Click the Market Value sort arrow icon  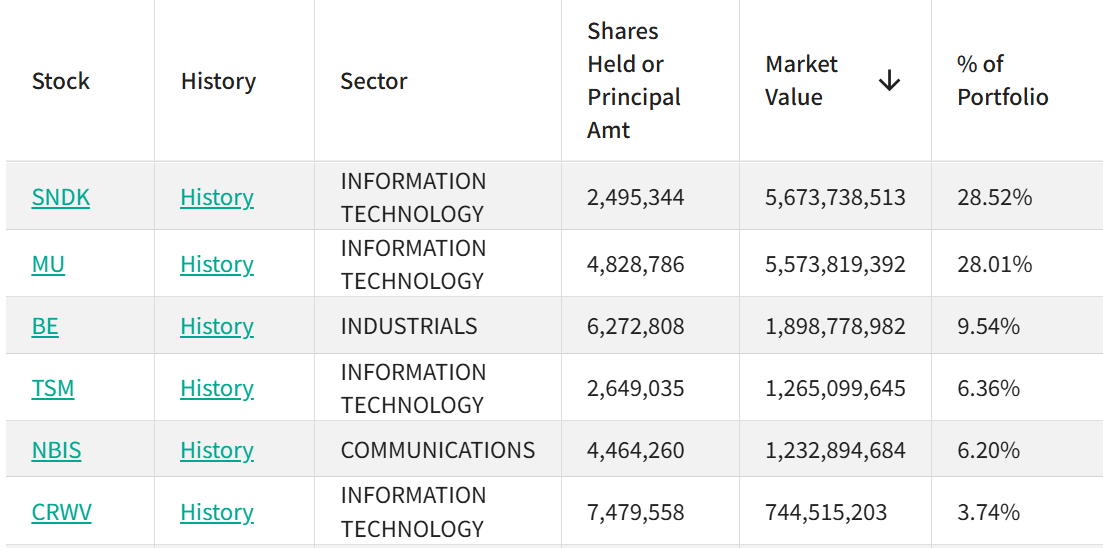[x=890, y=81]
